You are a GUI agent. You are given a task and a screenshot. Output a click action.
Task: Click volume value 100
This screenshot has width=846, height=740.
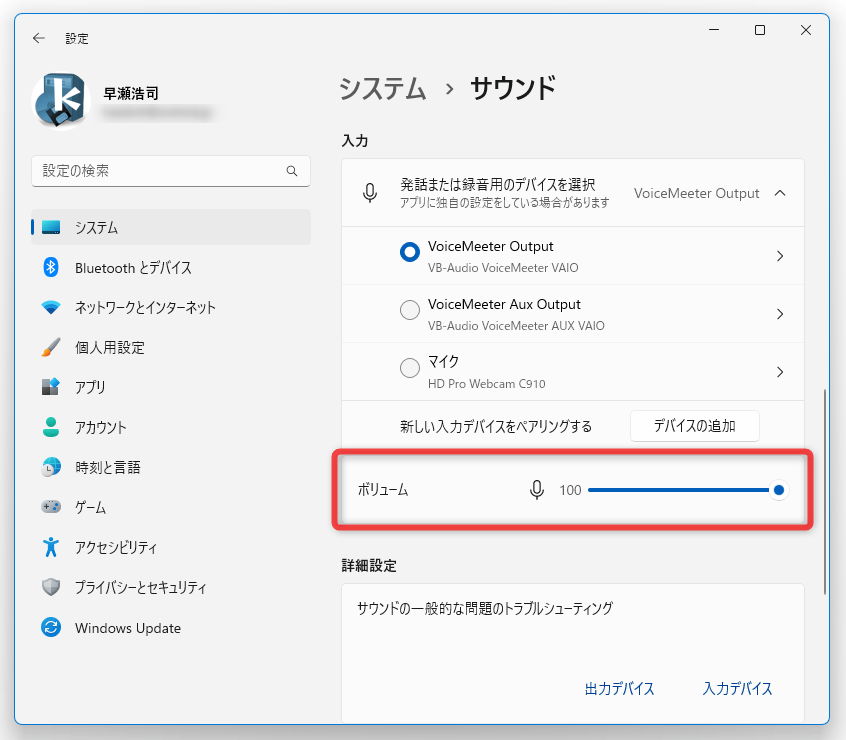pyautogui.click(x=570, y=490)
